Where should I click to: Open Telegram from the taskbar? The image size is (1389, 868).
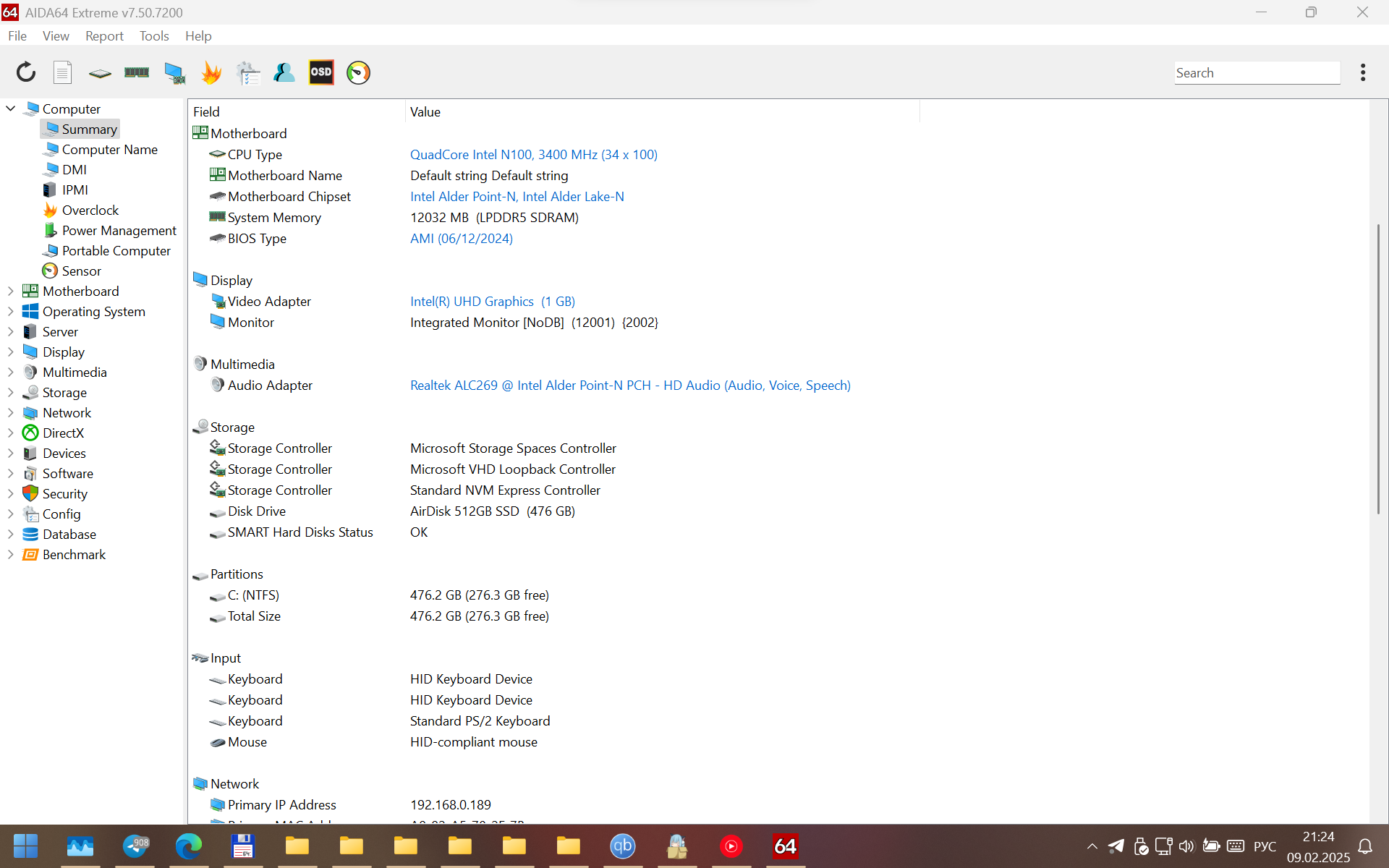tap(135, 846)
